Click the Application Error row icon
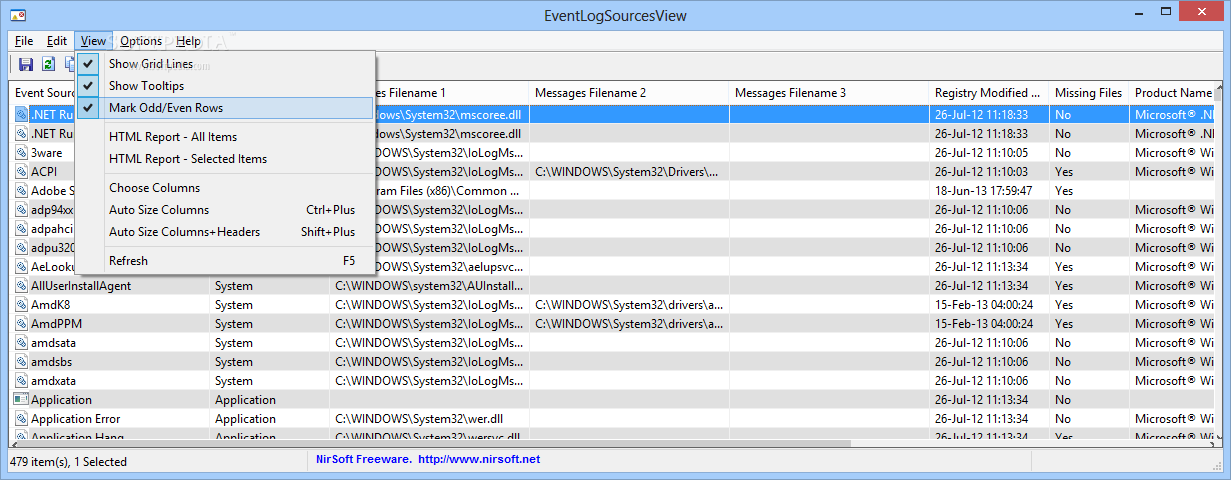 tap(22, 419)
